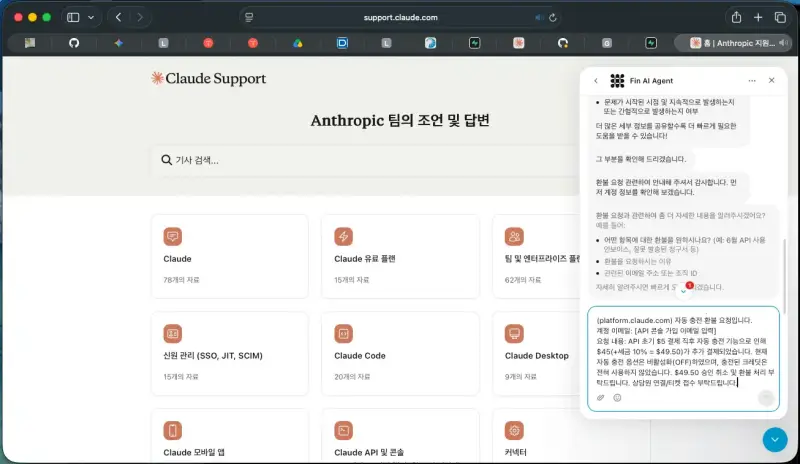Viewport: 800px width, 464px height.
Task: Reload the current page
Action: pyautogui.click(x=553, y=17)
